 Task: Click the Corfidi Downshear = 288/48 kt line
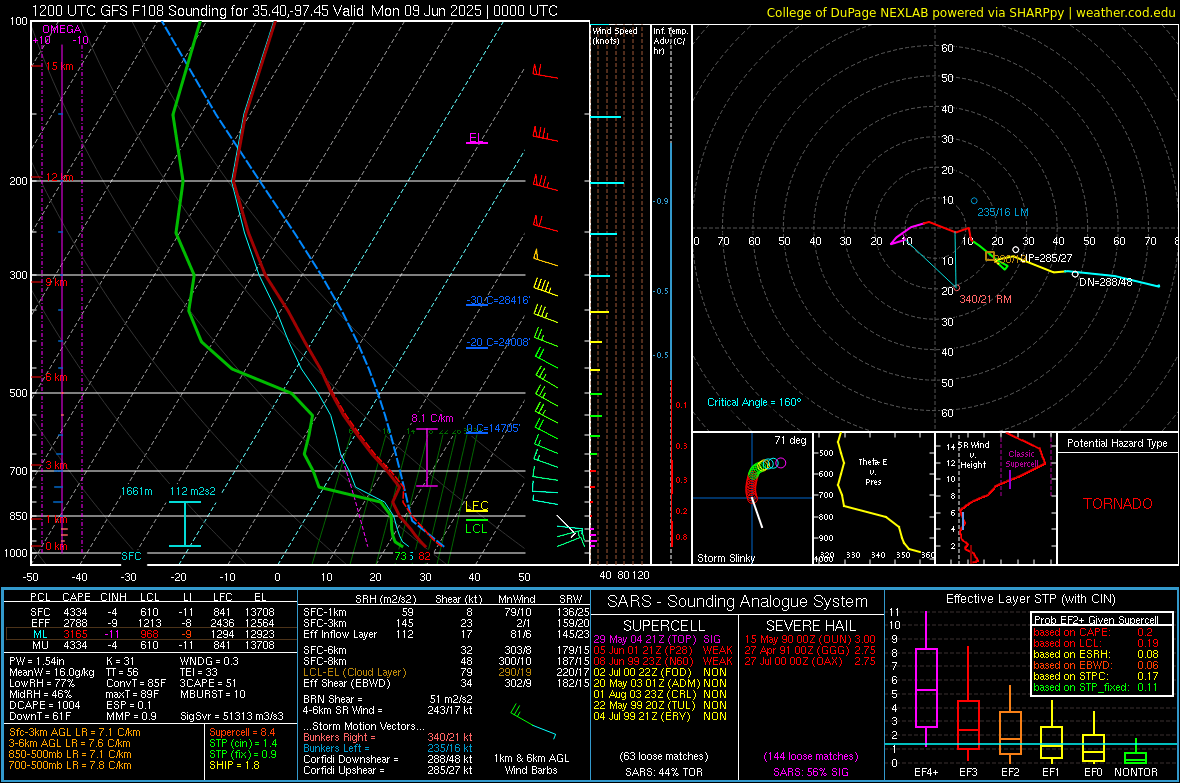(x=388, y=760)
